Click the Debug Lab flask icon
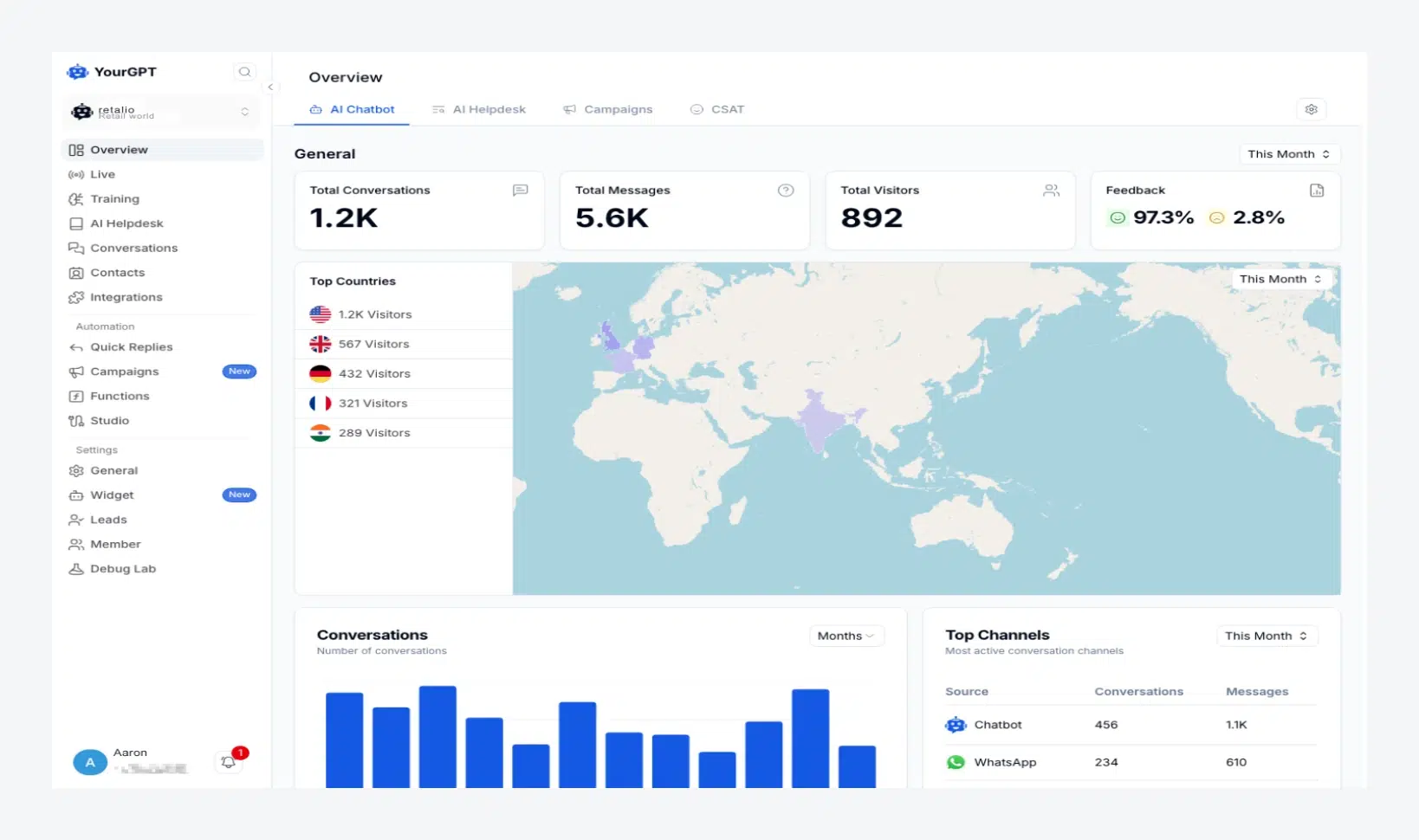The width and height of the screenshot is (1419, 840). pos(76,569)
